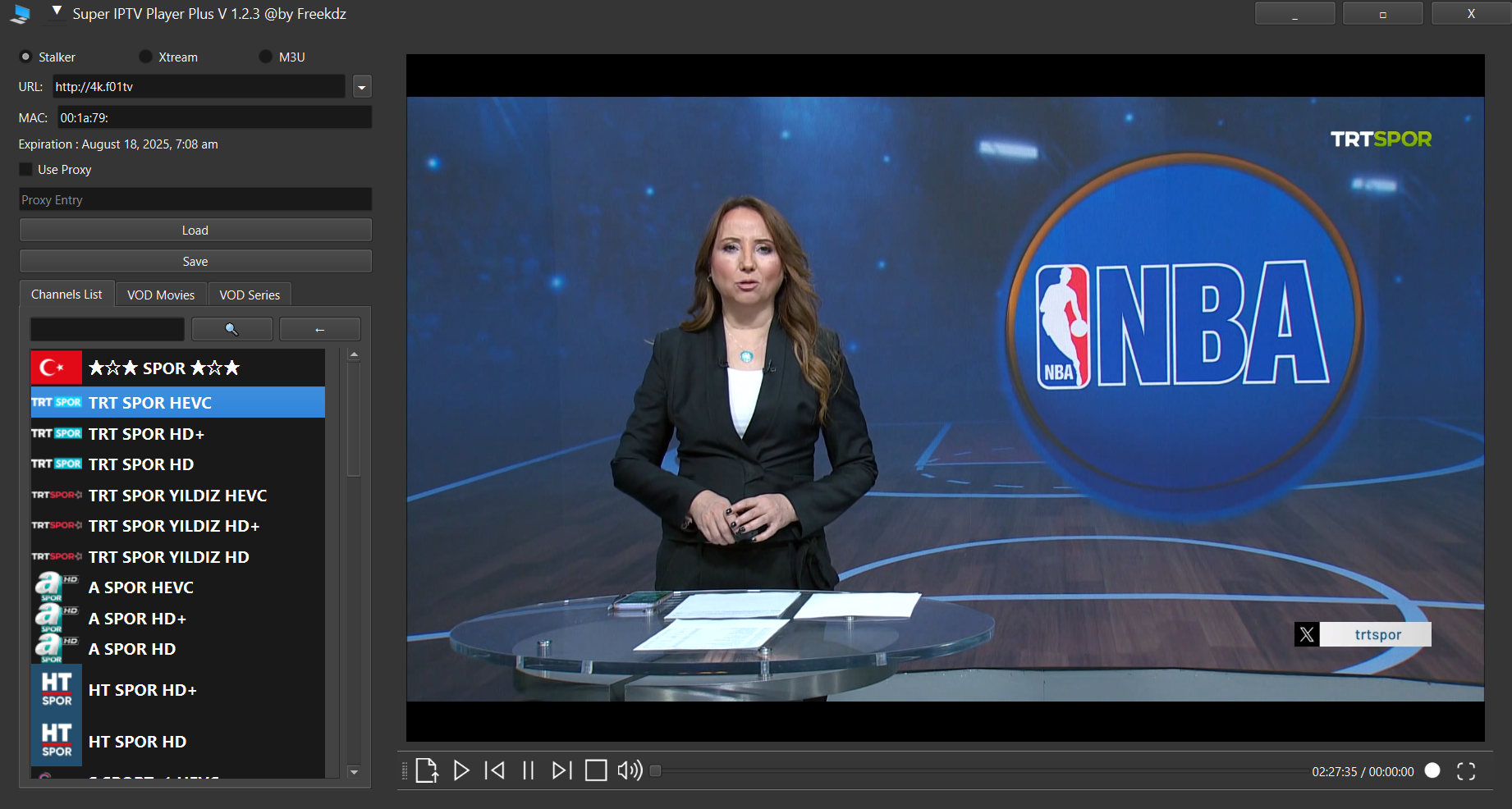The width and height of the screenshot is (1512, 809).
Task: Click the TRT SPOR YILDIZ HEVC logo
Action: coord(57,495)
